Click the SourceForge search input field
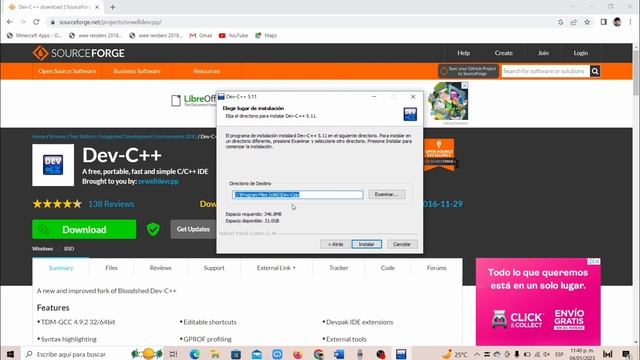The image size is (640, 360). point(545,71)
